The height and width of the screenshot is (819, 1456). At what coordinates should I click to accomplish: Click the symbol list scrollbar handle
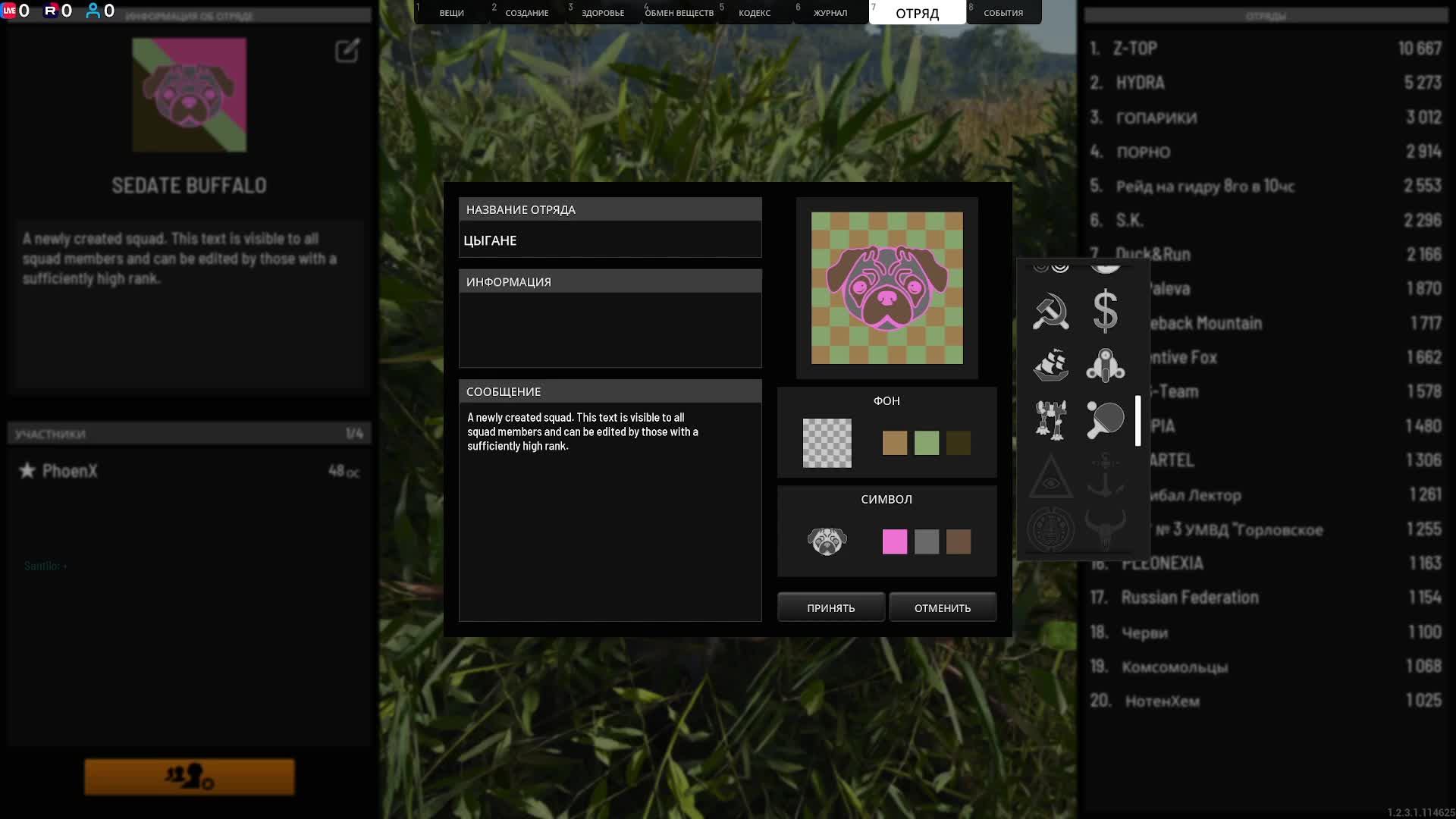(x=1137, y=421)
